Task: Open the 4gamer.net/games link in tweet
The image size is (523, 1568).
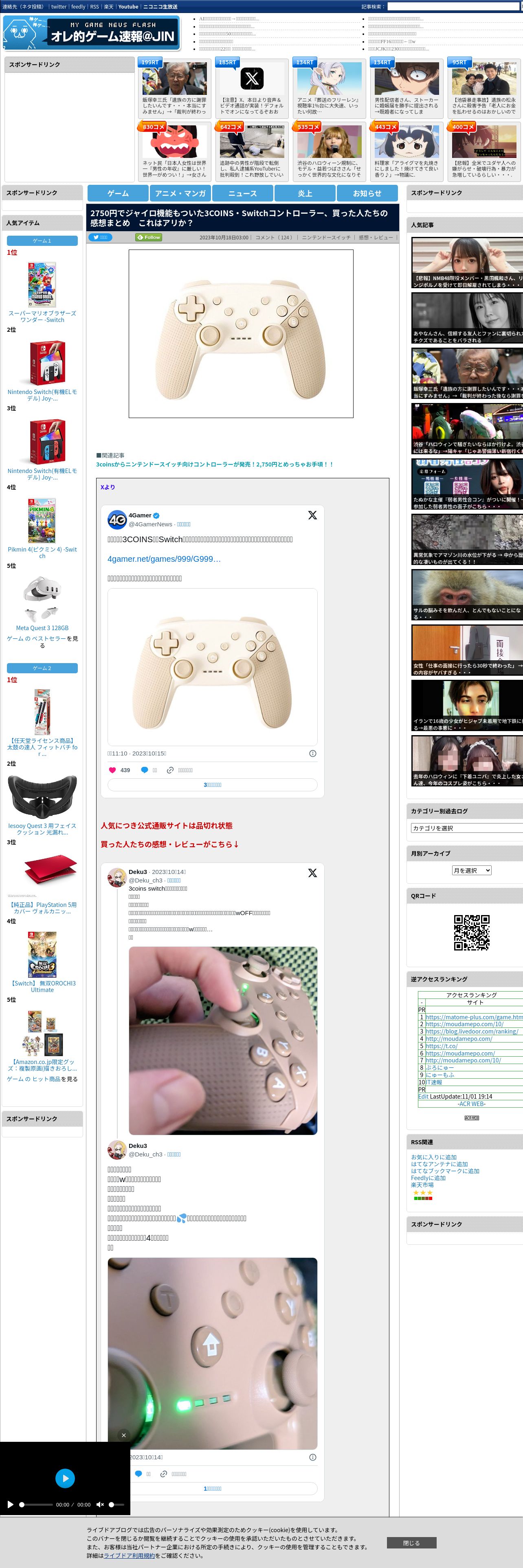Action: point(164,559)
